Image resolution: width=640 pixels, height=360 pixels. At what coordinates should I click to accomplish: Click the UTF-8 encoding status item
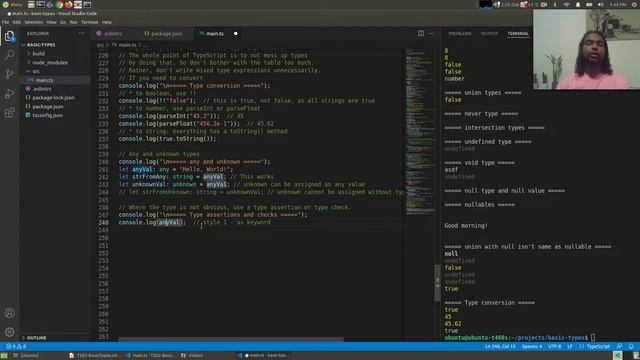click(554, 346)
